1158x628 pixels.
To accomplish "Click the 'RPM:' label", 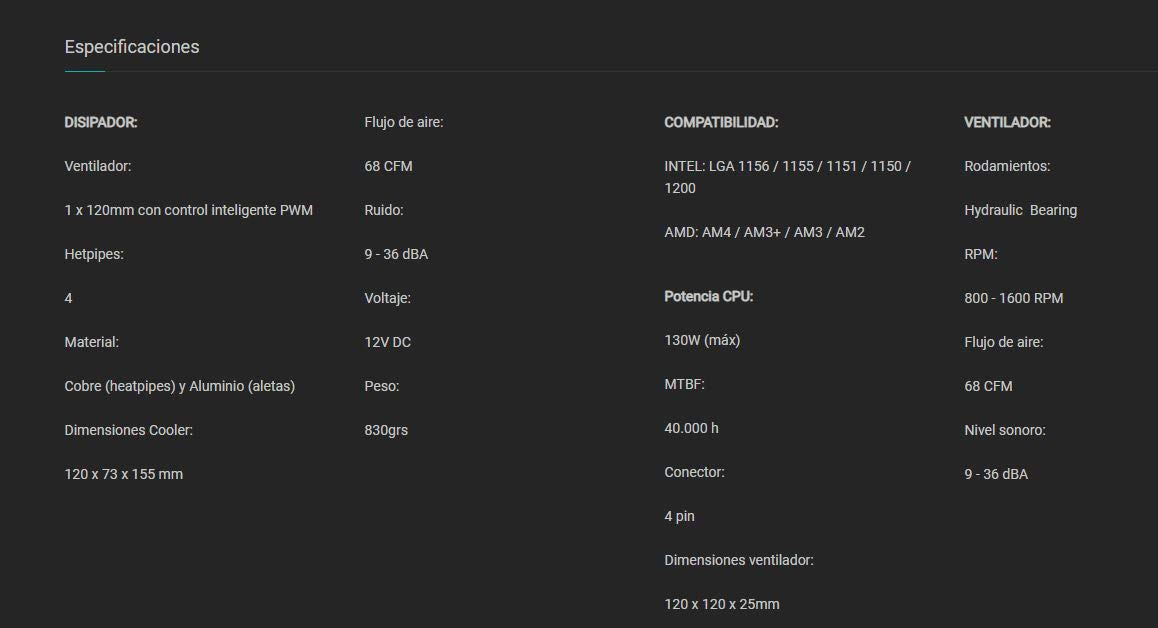I will point(980,254).
